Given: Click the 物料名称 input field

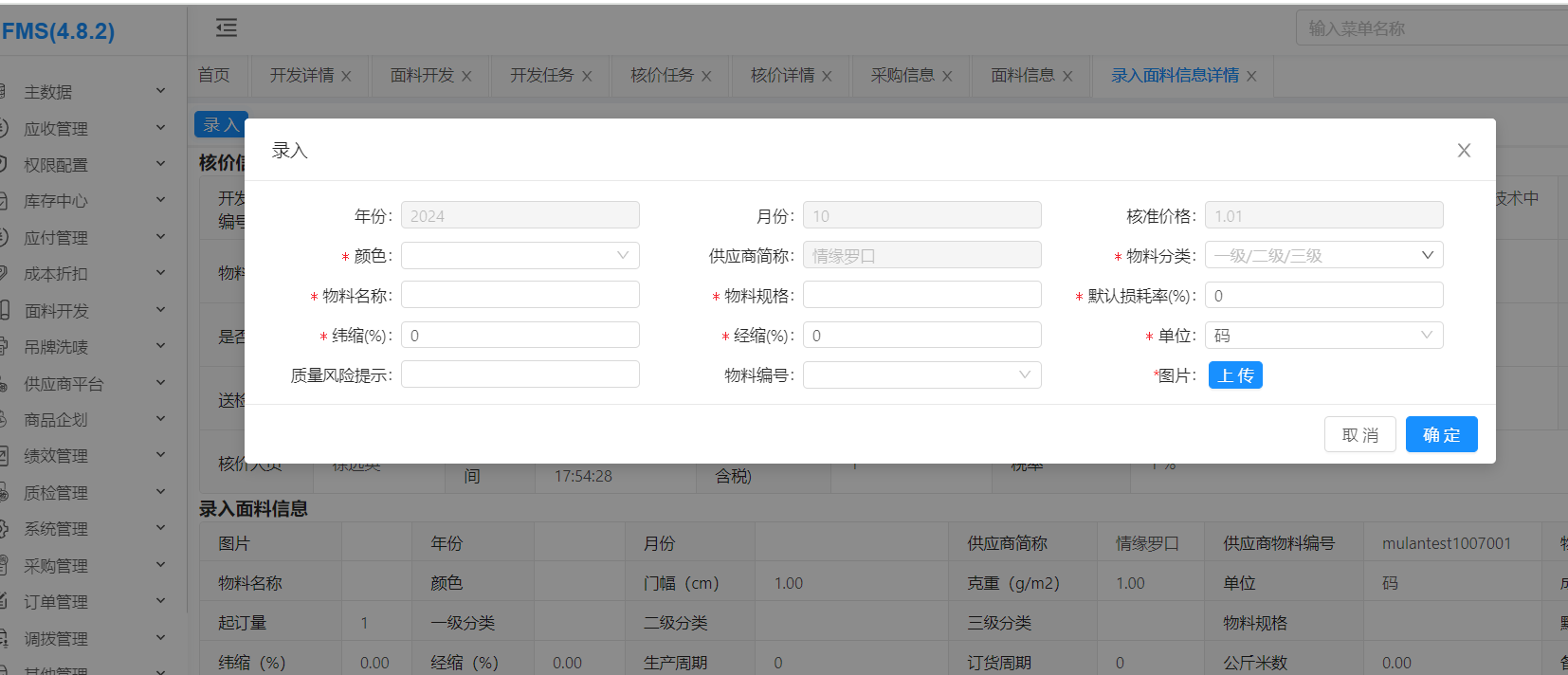Looking at the screenshot, I should 520,296.
